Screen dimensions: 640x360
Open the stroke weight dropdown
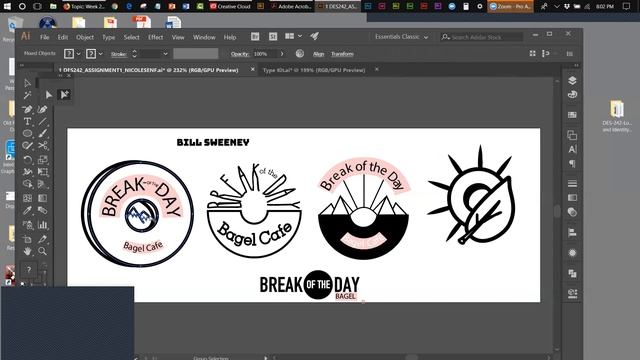[165, 54]
